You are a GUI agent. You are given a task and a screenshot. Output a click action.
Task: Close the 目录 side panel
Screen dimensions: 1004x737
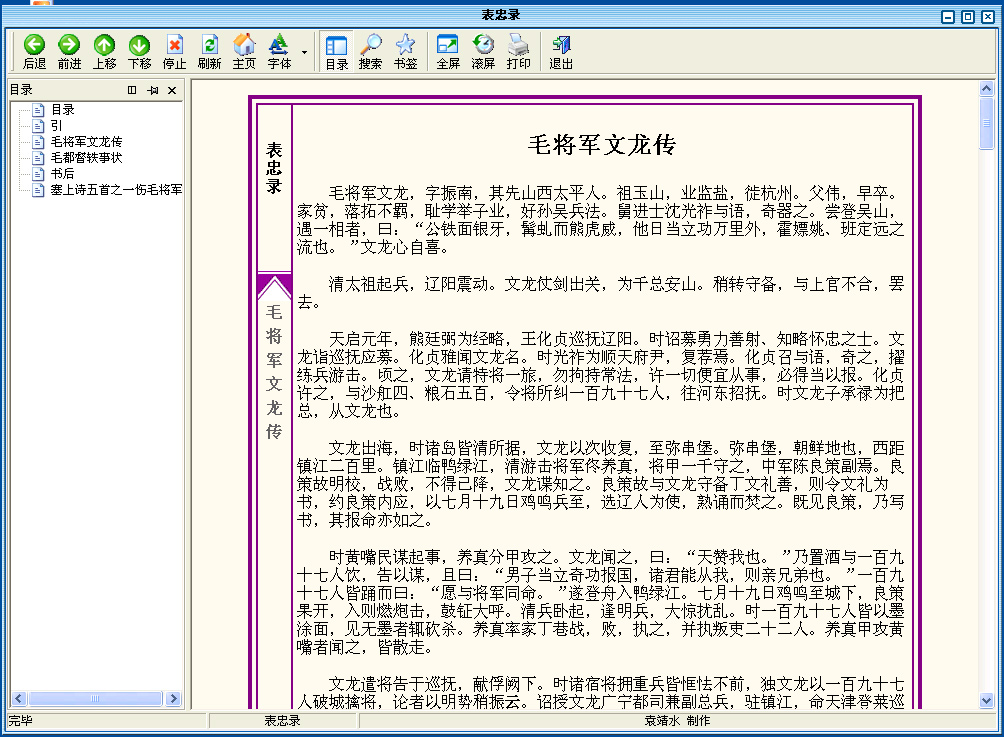point(172,90)
